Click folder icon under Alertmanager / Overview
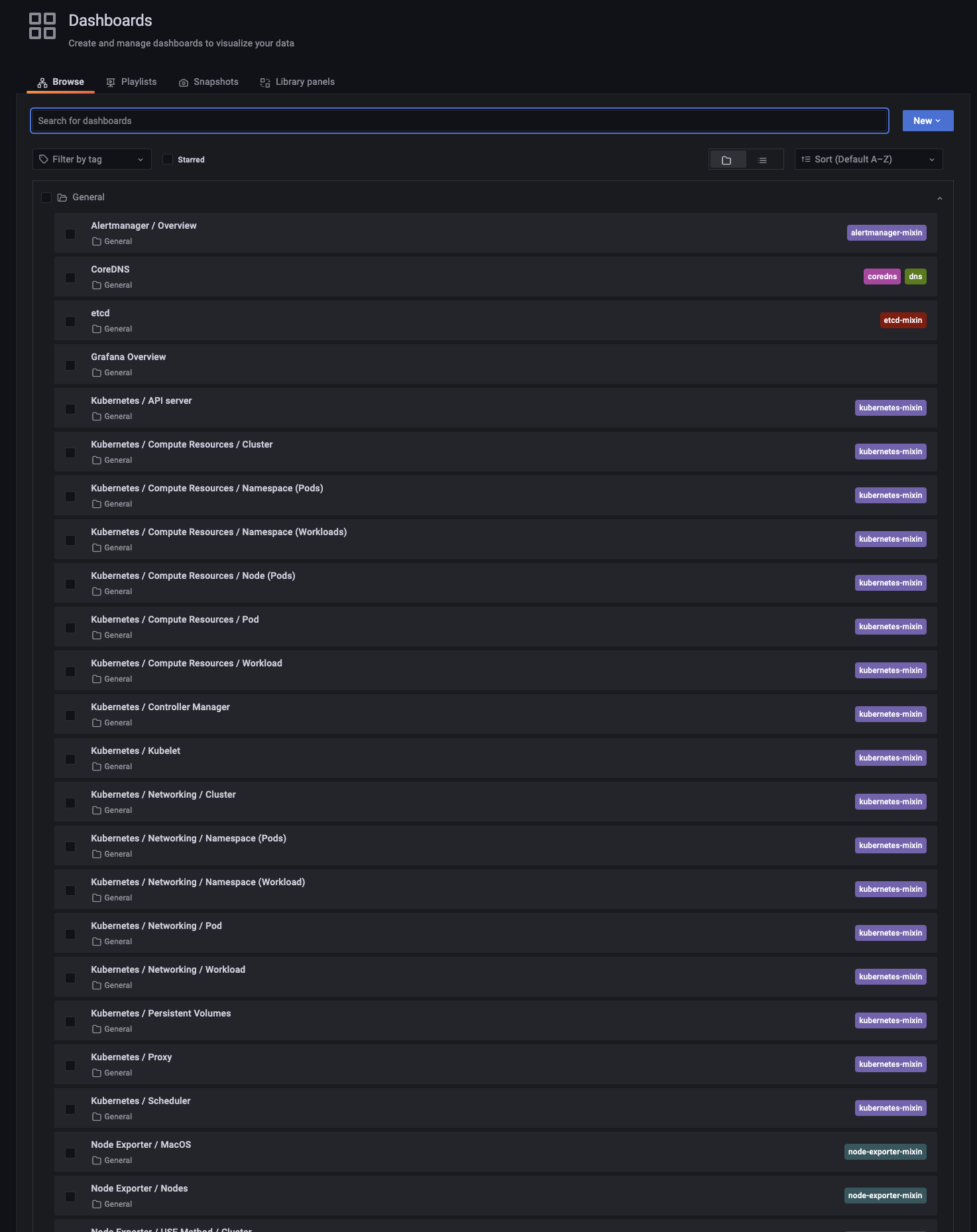 pos(97,241)
